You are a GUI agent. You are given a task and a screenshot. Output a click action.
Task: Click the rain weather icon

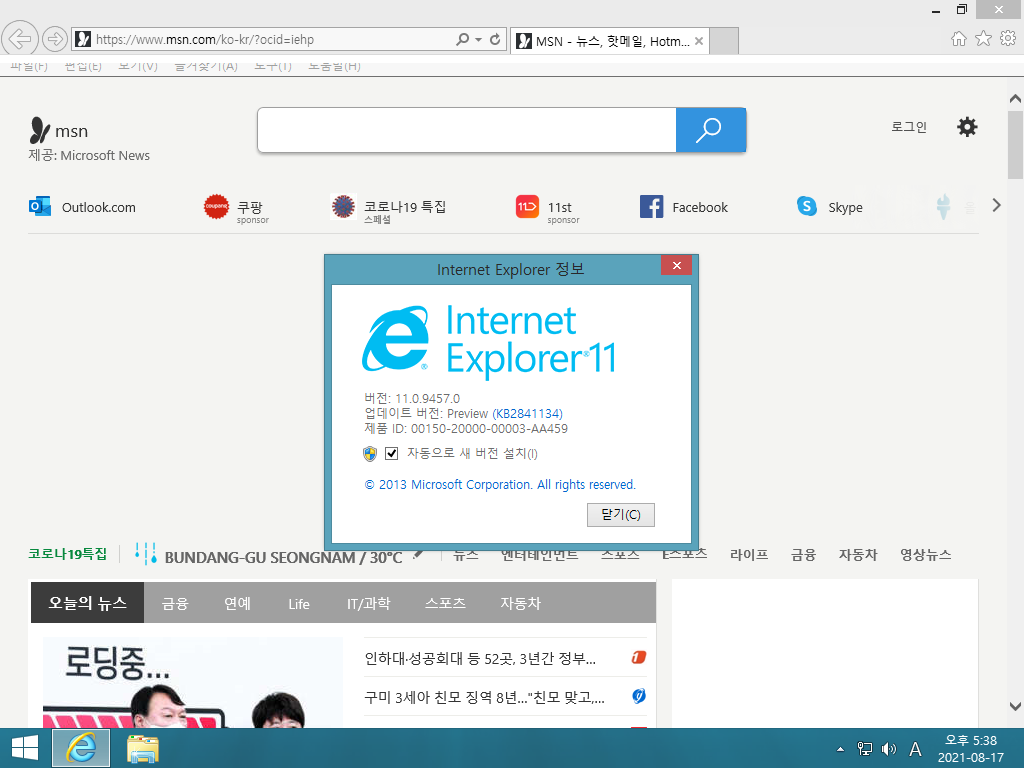point(146,553)
